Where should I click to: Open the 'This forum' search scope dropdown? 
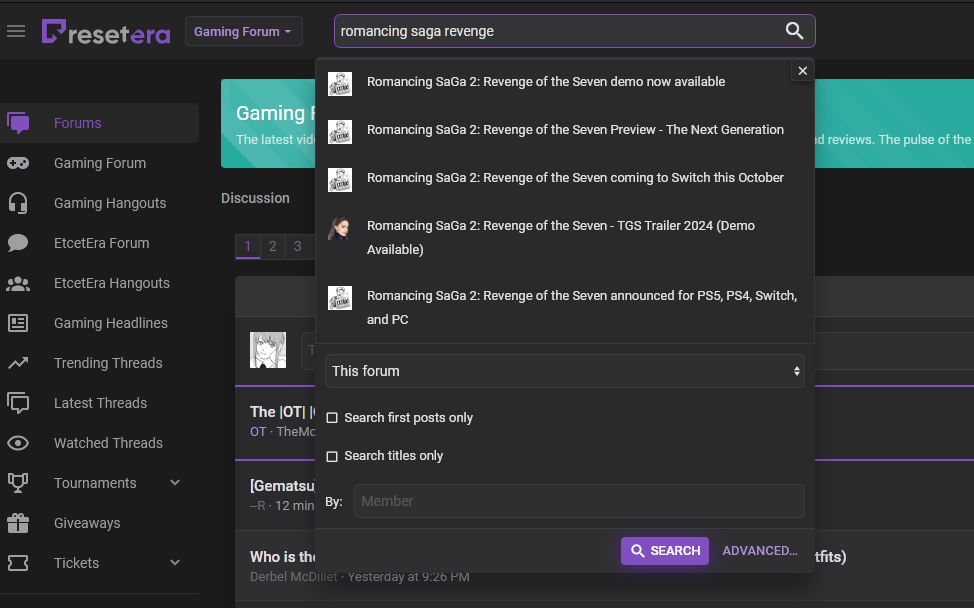(x=565, y=371)
